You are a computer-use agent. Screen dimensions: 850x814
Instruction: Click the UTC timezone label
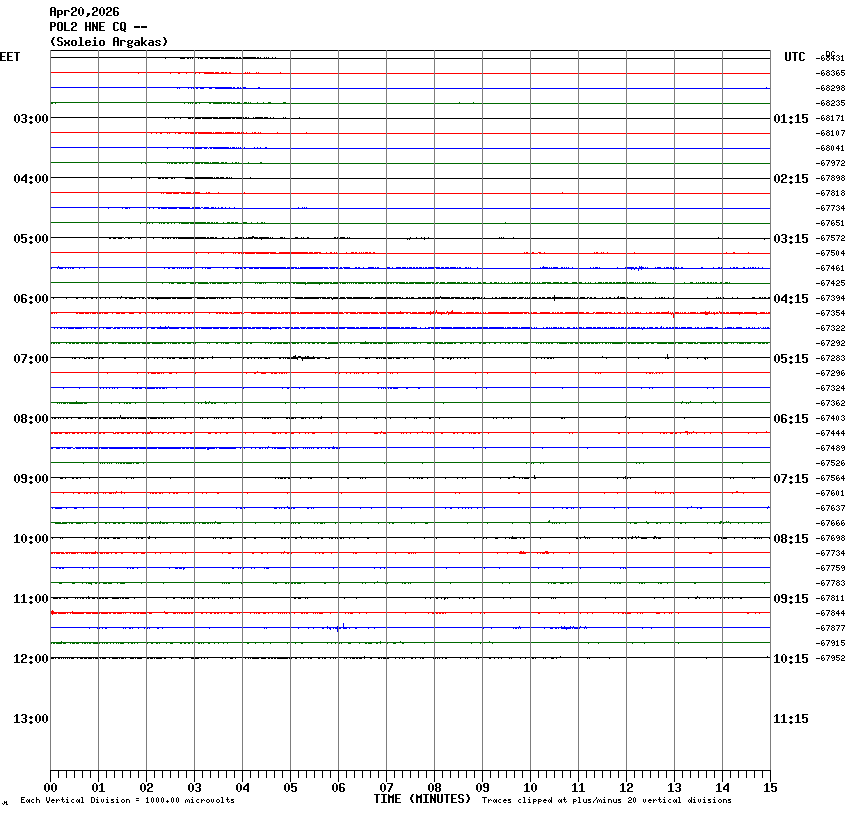(794, 58)
